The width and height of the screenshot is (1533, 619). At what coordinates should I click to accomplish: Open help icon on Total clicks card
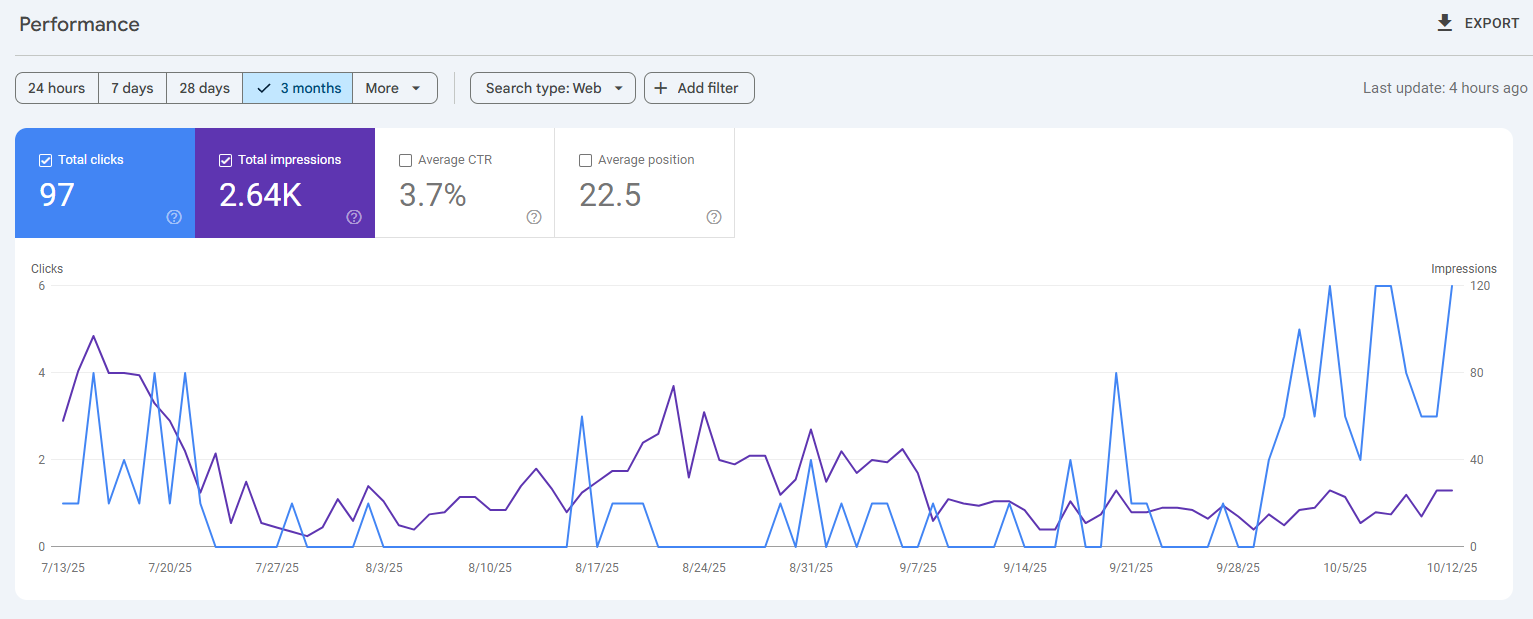click(x=174, y=217)
